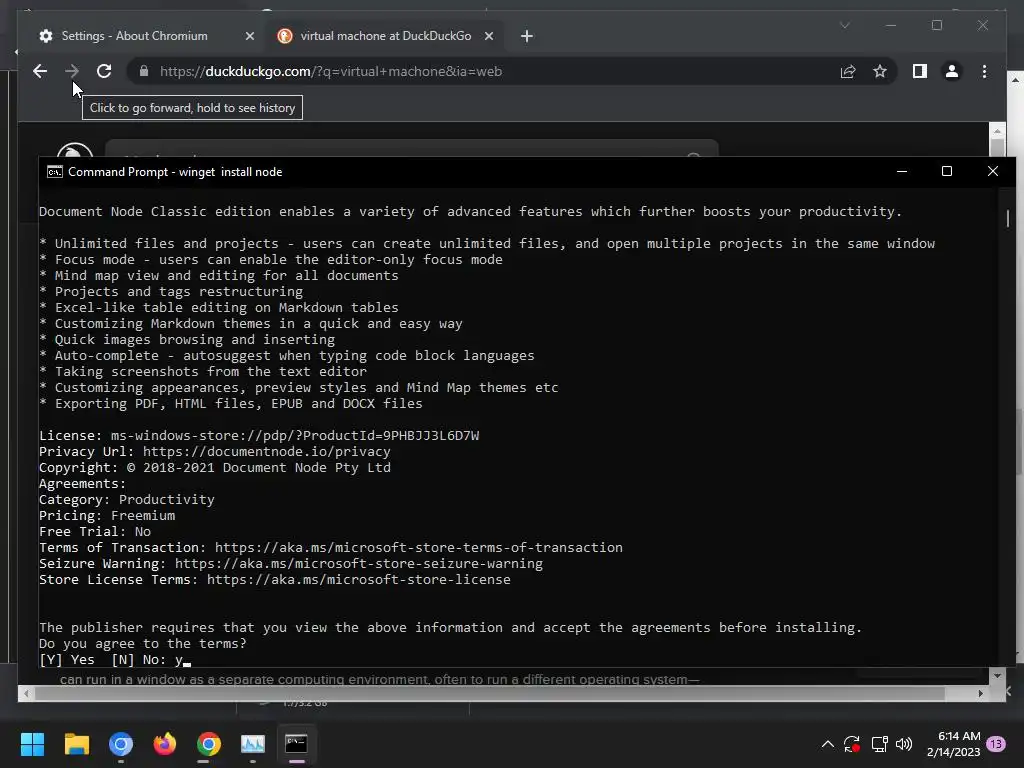
Task: Close the virtual machone DuckDuckGo tab
Action: (488, 36)
